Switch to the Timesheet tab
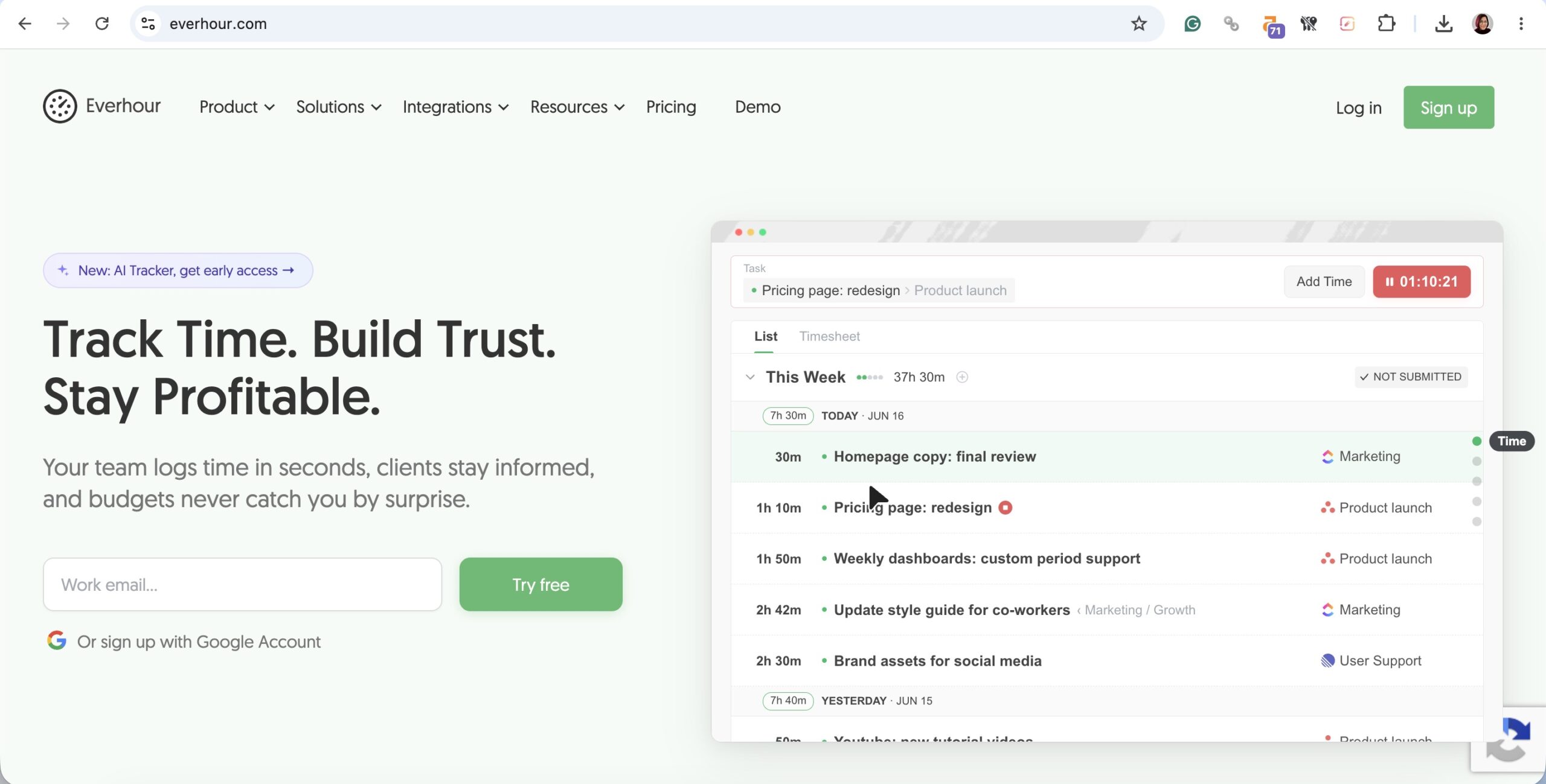This screenshot has height=784, width=1546. coord(829,336)
